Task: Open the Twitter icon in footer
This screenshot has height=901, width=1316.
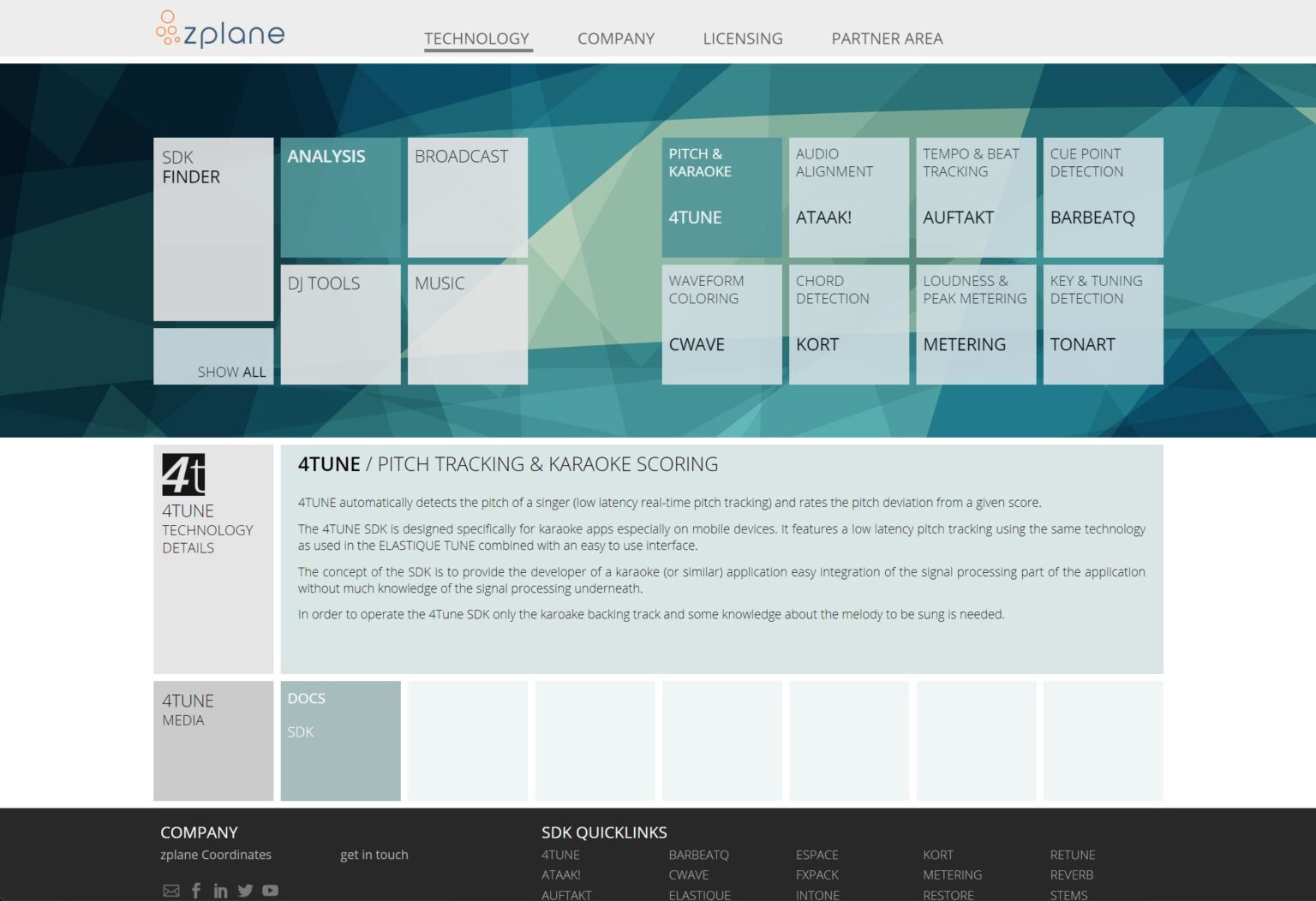Action: point(245,891)
